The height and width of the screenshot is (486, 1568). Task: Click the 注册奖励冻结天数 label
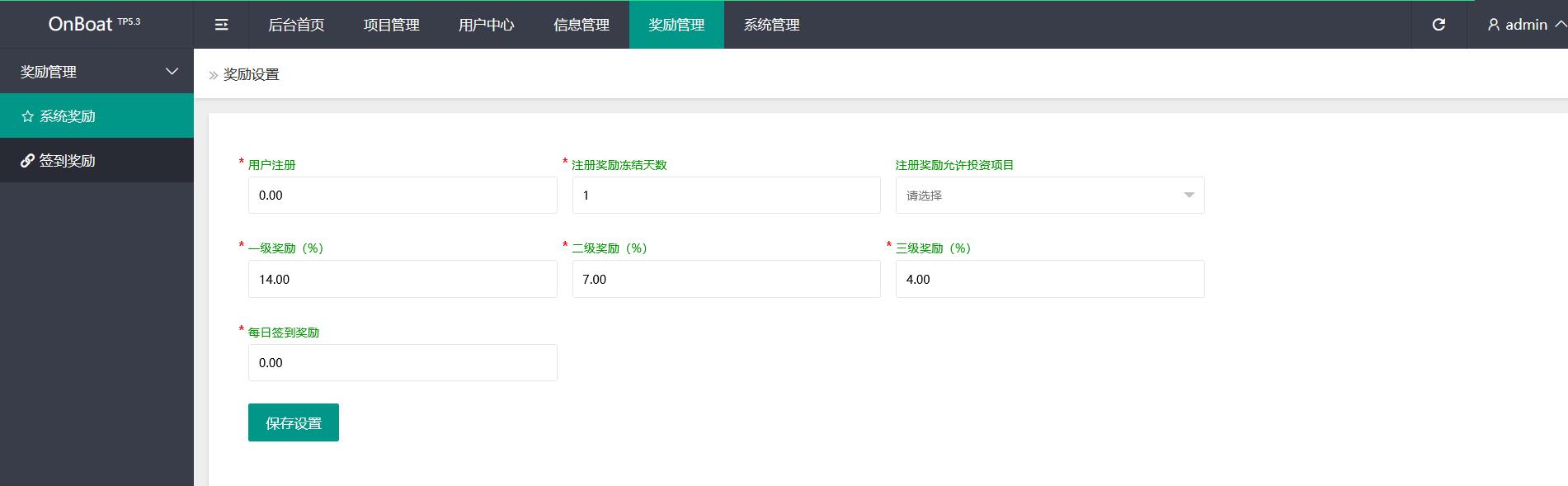click(x=619, y=165)
